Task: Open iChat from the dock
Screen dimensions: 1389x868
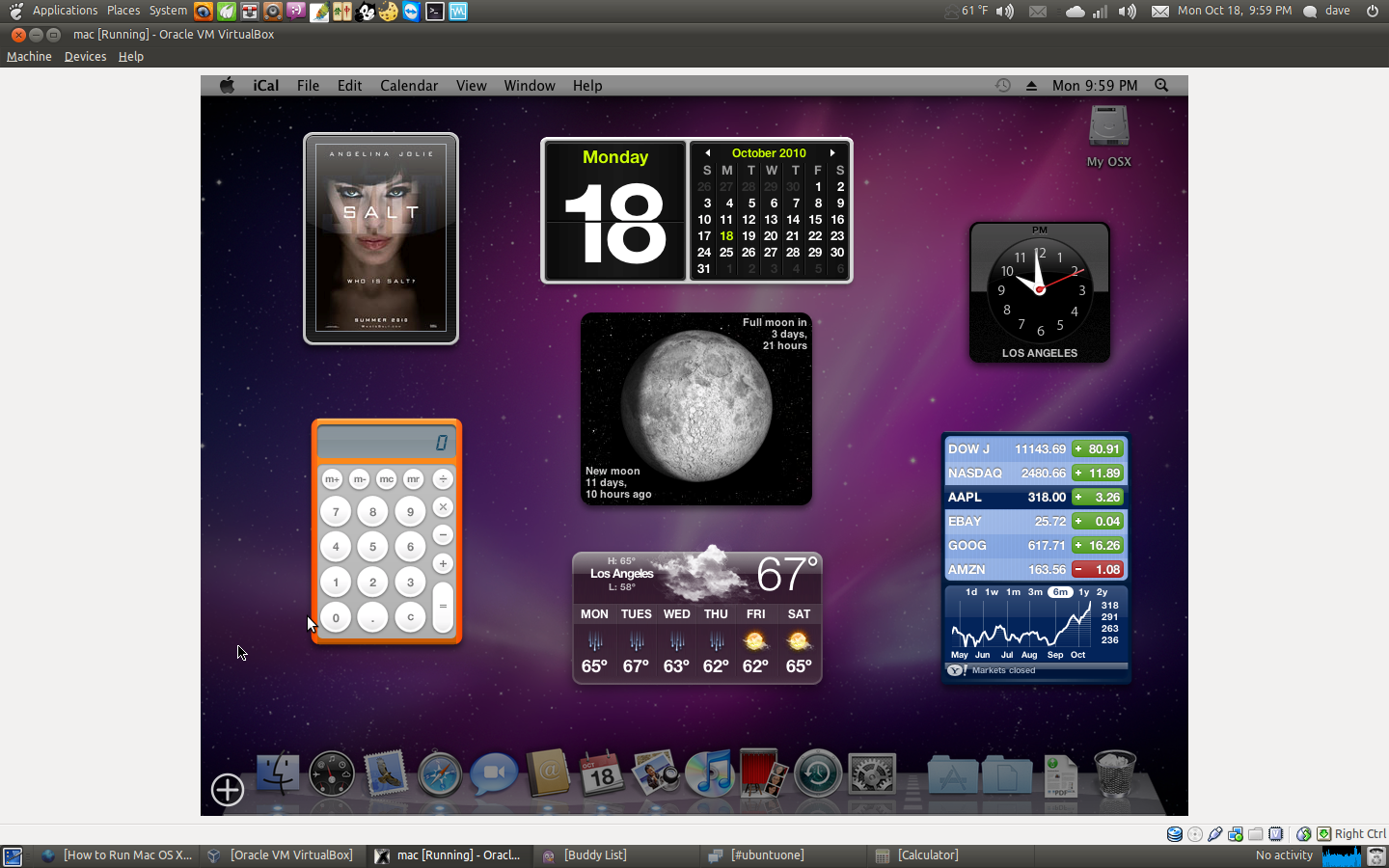Action: (x=494, y=773)
